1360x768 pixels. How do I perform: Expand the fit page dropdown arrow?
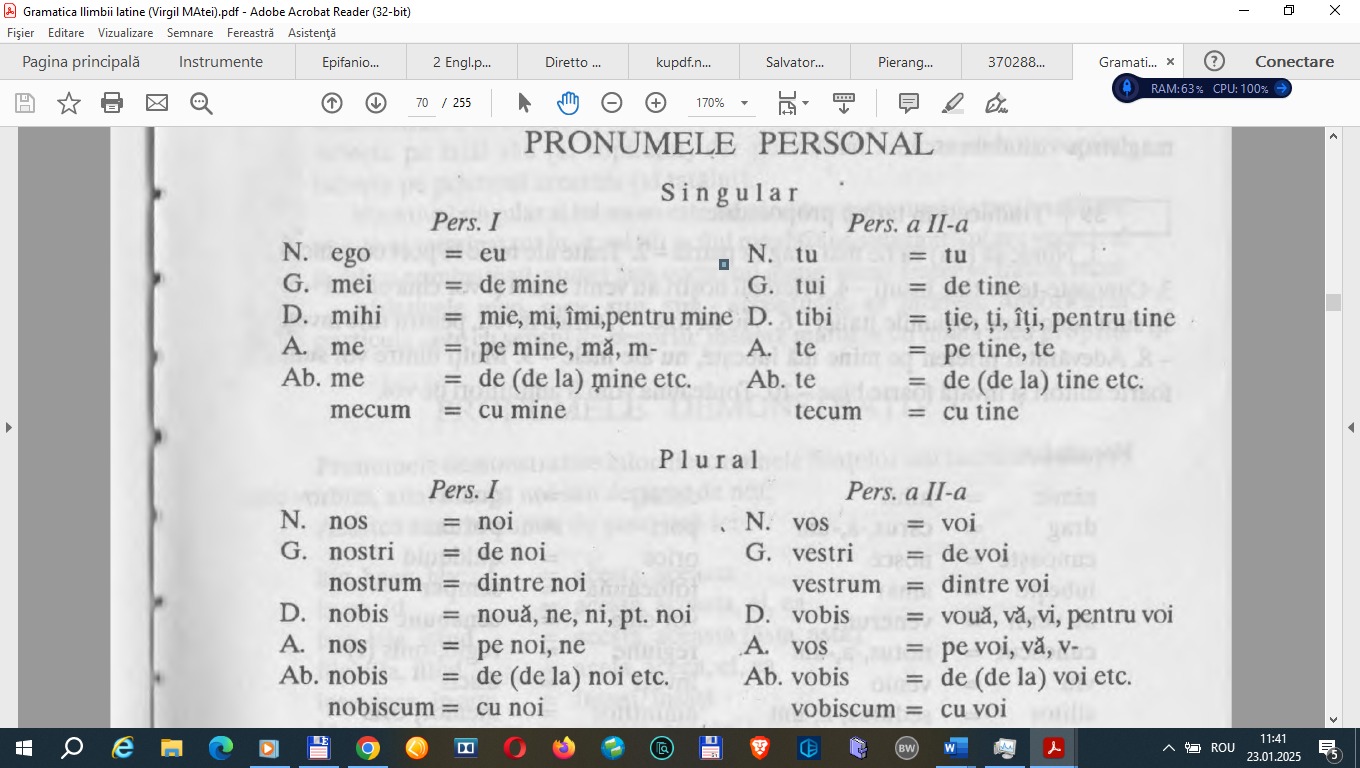[x=806, y=103]
